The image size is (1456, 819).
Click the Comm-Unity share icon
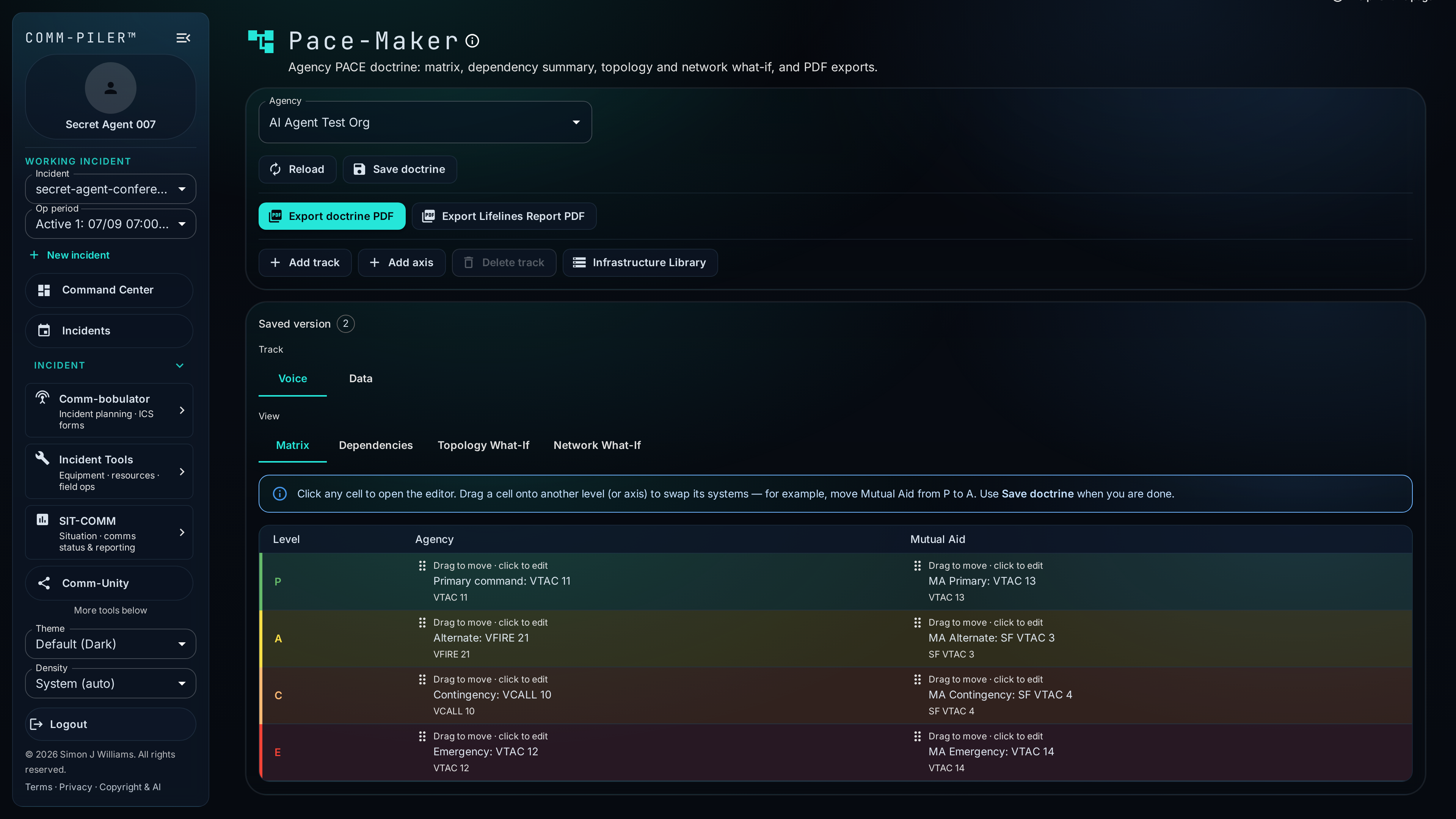(x=44, y=583)
